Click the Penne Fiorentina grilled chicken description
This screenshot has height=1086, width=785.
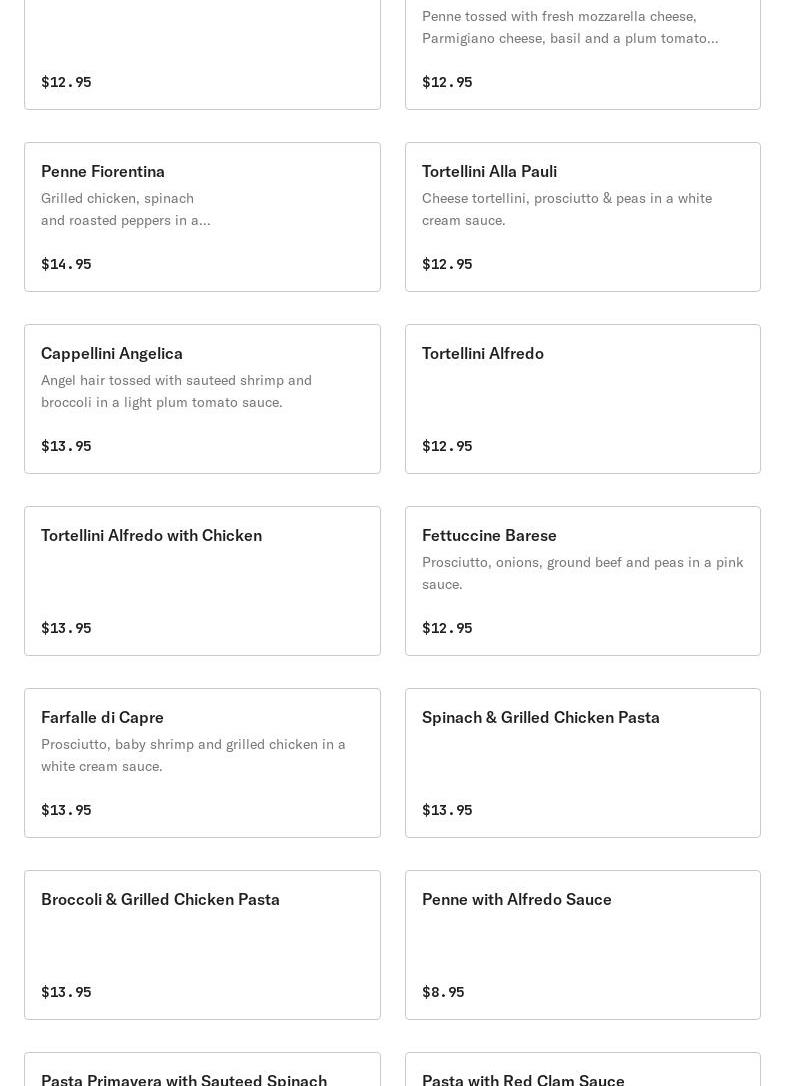[126, 209]
